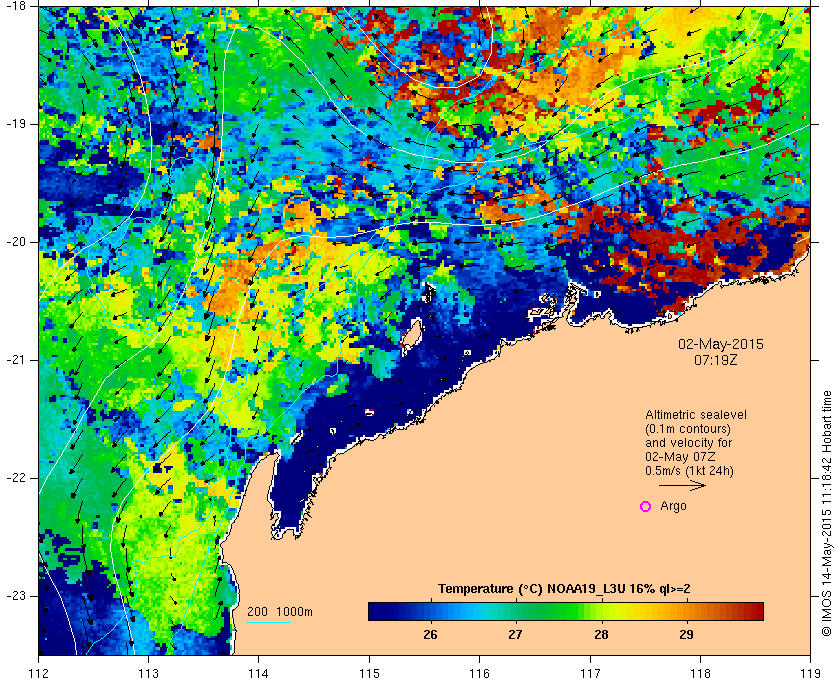840x680 pixels.
Task: Click the IMOS copyright timestamp text
Action: [827, 513]
